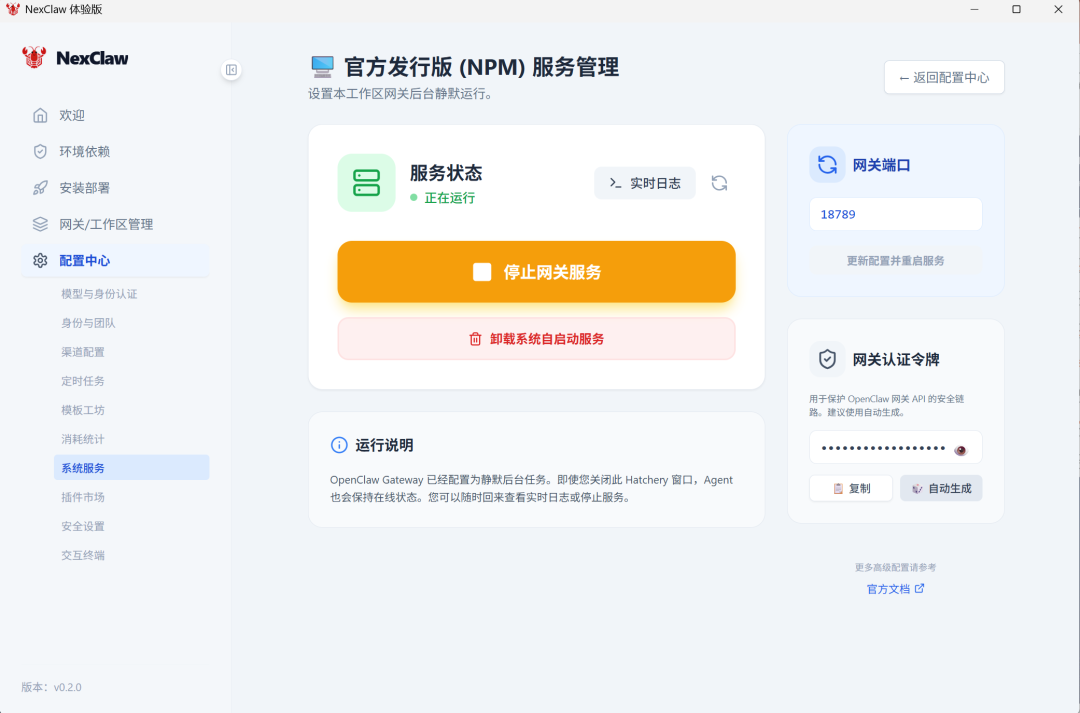The width and height of the screenshot is (1080, 713).
Task: Click the terminal prompt icon on 实时日志
Action: [616, 183]
